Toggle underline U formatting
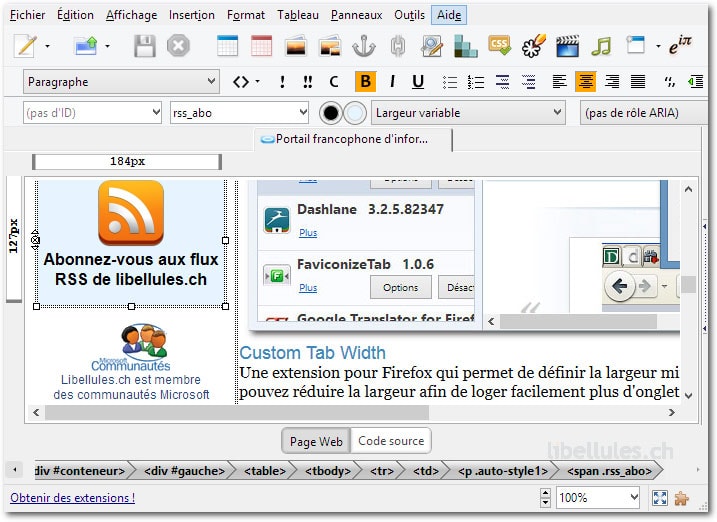 pyautogui.click(x=417, y=82)
